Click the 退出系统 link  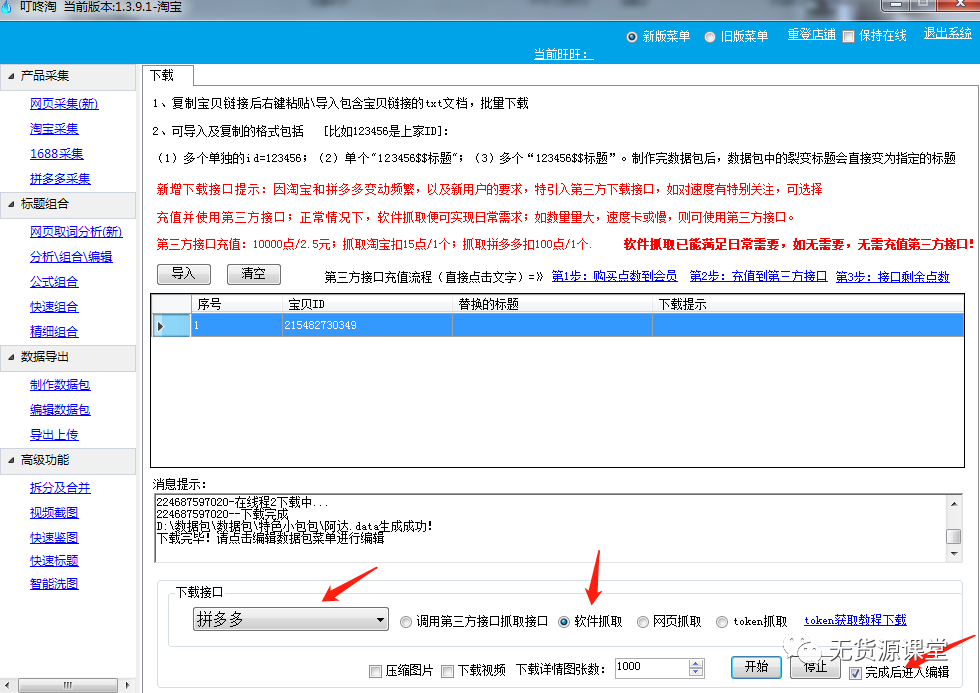(x=948, y=34)
